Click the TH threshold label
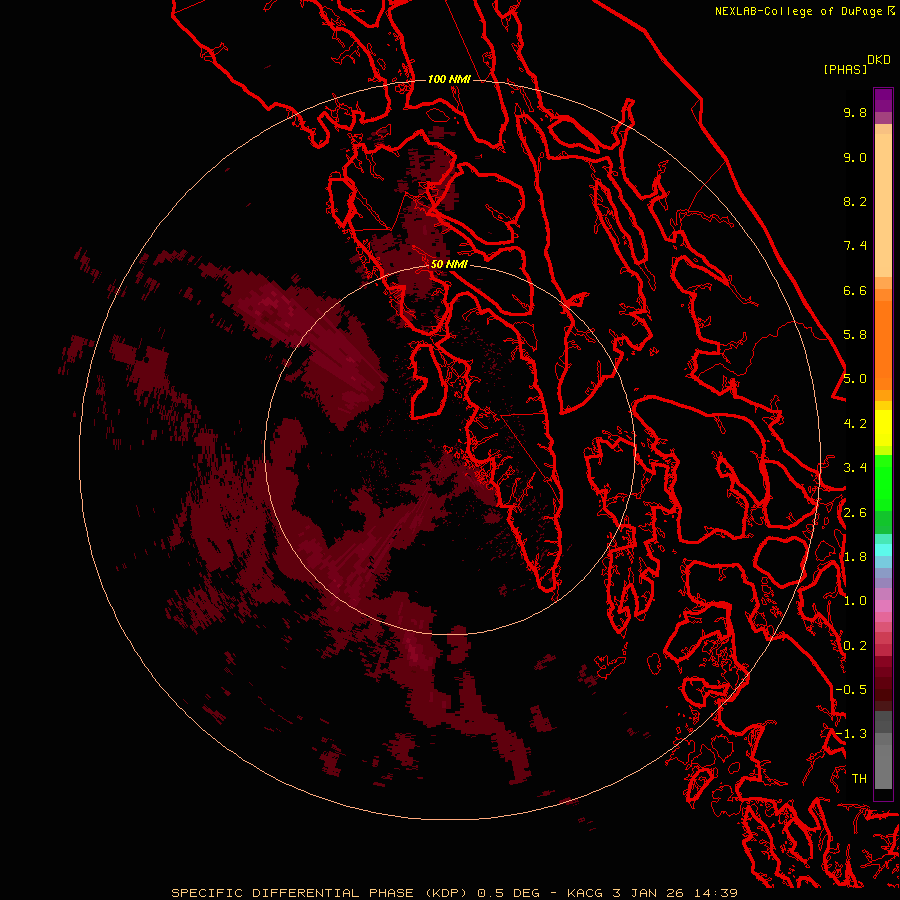 (x=859, y=779)
